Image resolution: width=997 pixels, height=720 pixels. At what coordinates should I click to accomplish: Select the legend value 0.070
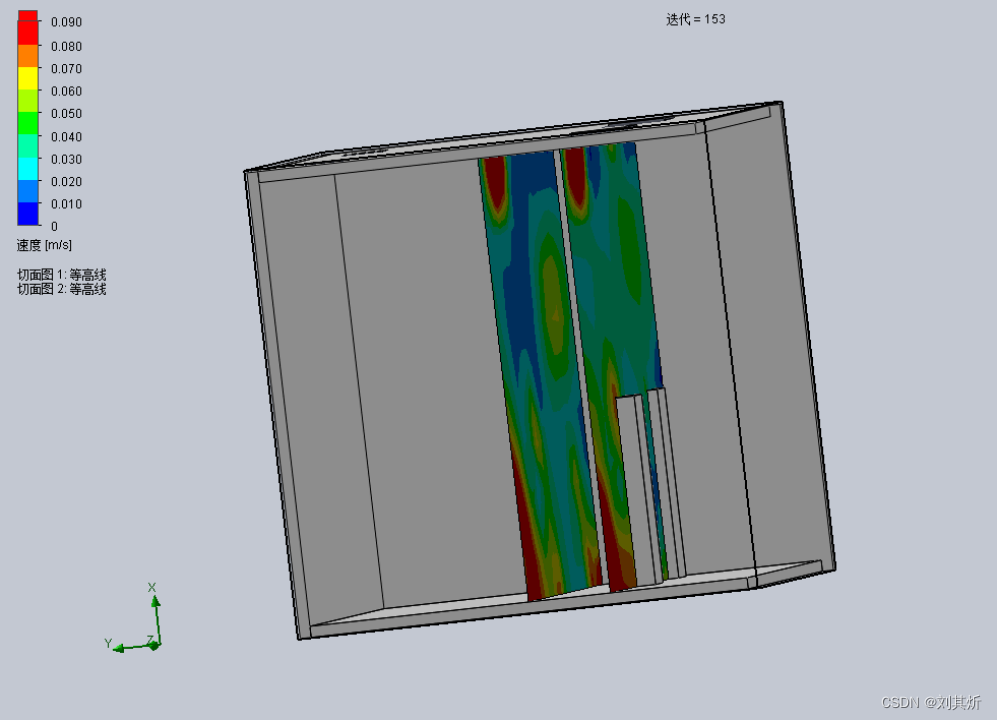coord(66,69)
